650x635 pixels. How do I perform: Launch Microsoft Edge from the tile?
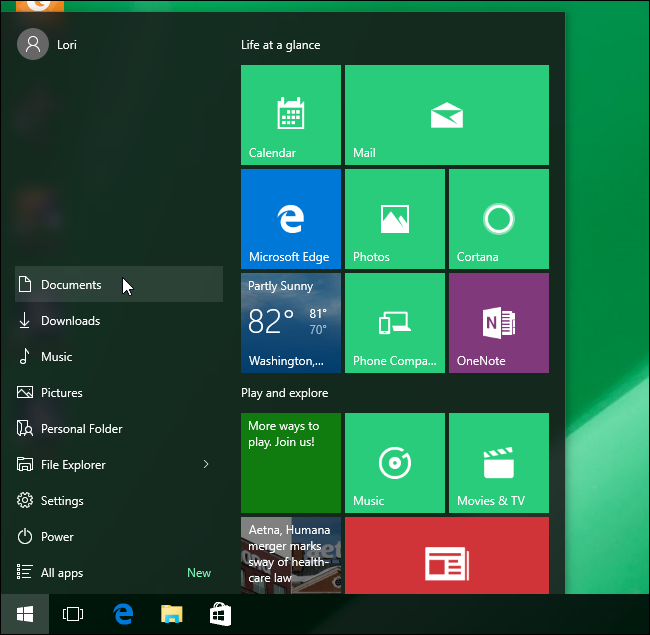click(x=290, y=219)
